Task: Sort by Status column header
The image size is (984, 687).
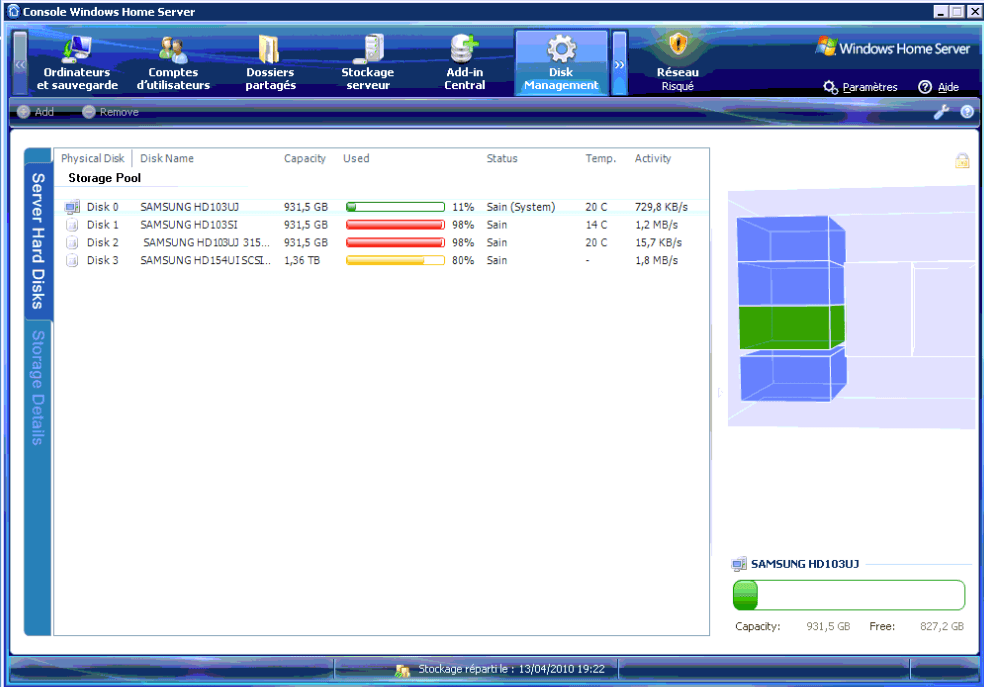Action: point(502,158)
